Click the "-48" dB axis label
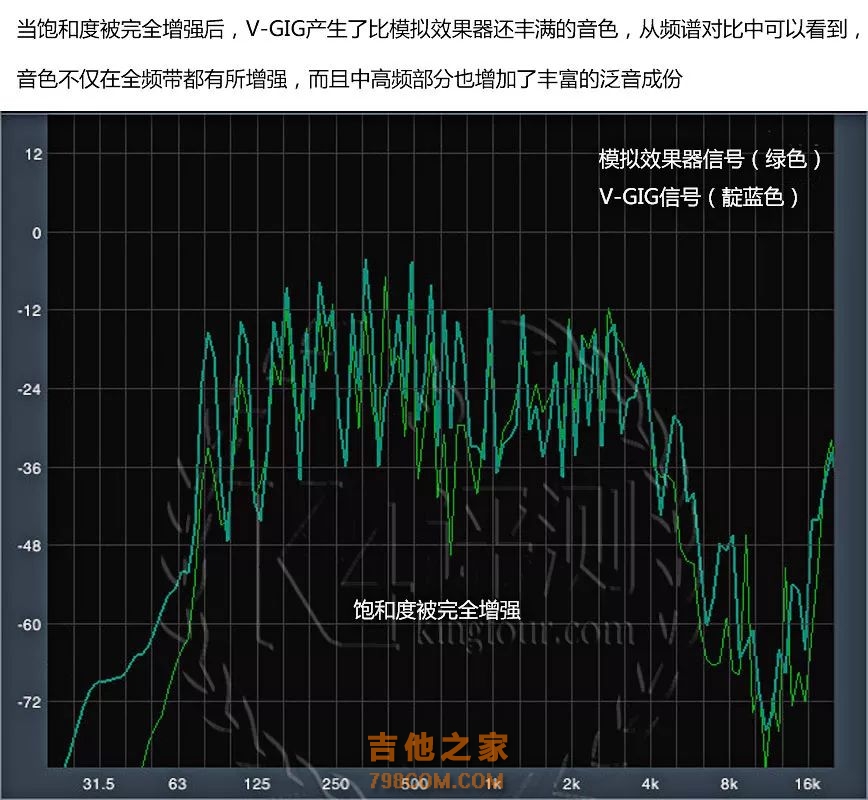The image size is (868, 800). click(x=30, y=546)
